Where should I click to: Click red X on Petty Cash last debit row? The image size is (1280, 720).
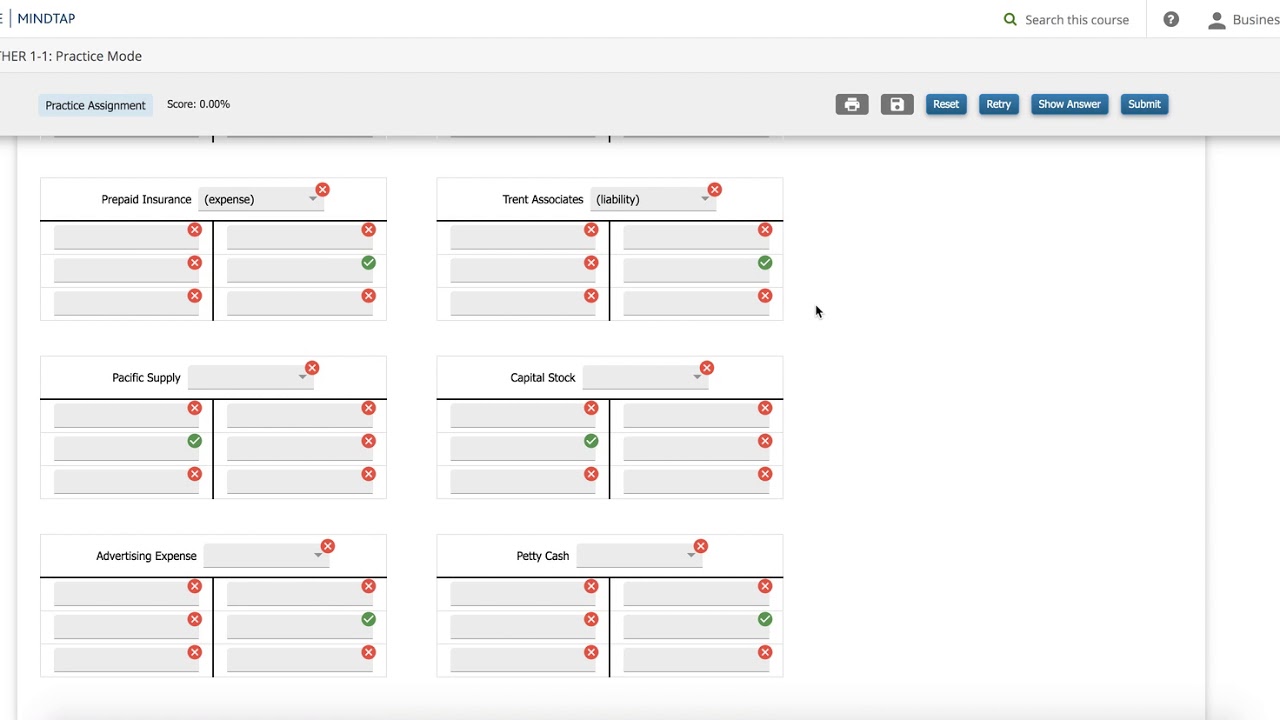(x=591, y=652)
